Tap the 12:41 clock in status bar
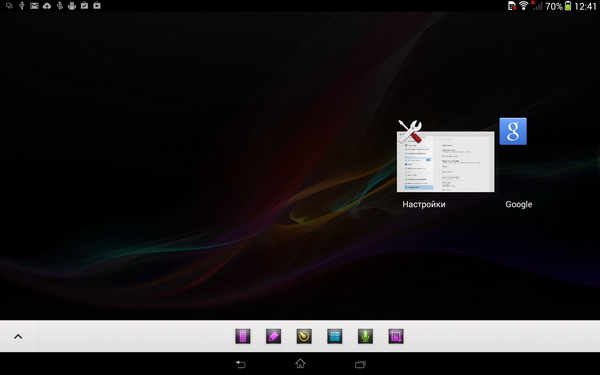This screenshot has height=375, width=600. [585, 6]
